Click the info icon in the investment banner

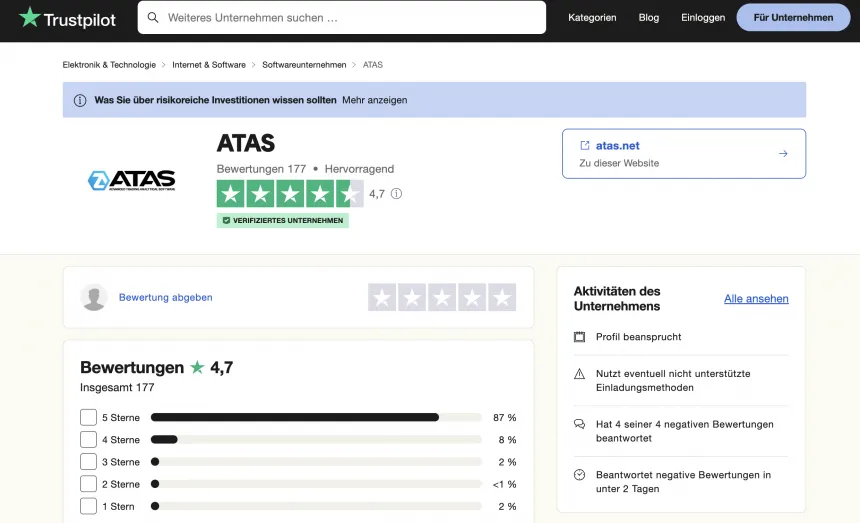click(80, 100)
